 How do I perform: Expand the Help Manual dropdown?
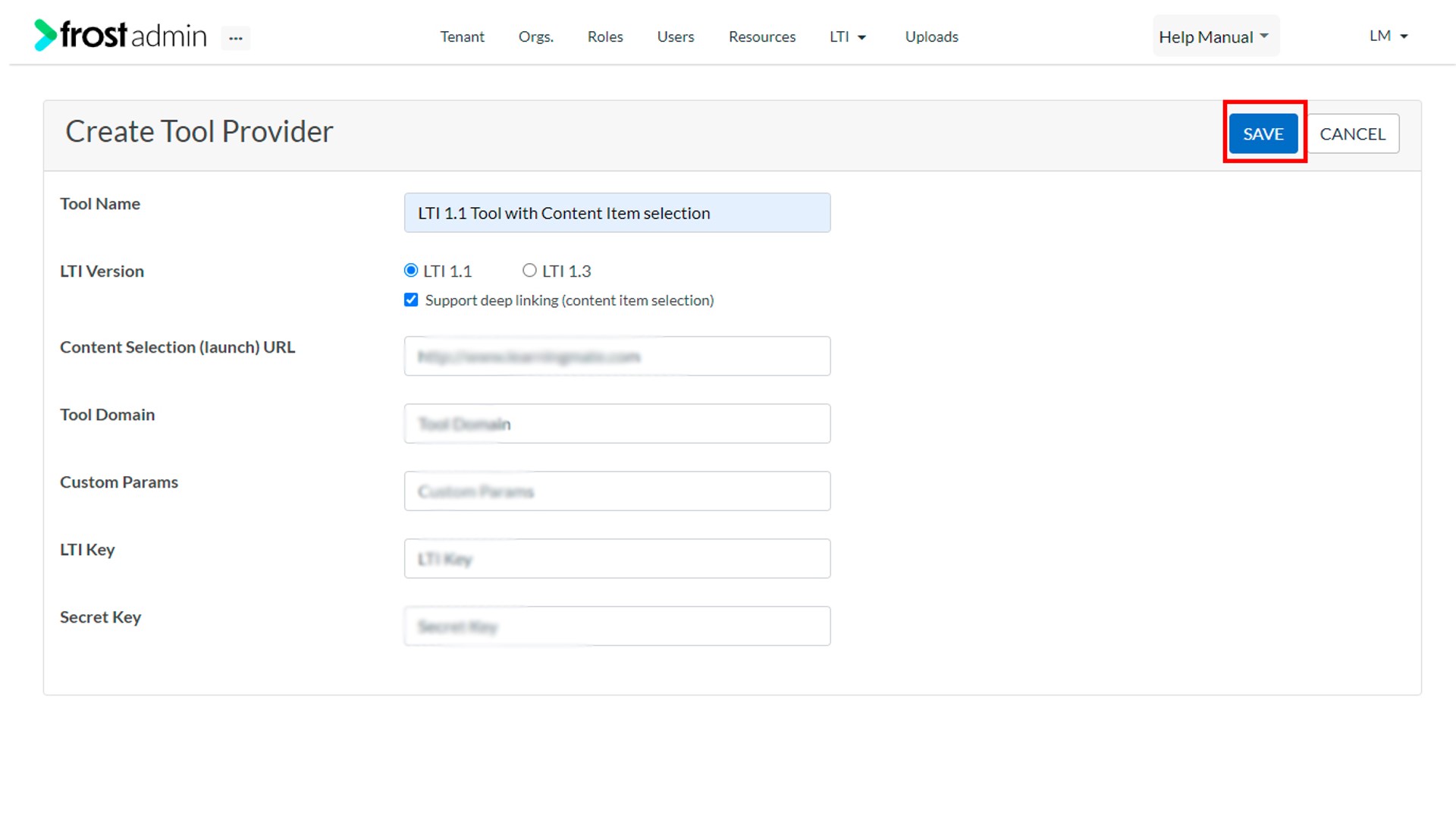(x=1215, y=36)
